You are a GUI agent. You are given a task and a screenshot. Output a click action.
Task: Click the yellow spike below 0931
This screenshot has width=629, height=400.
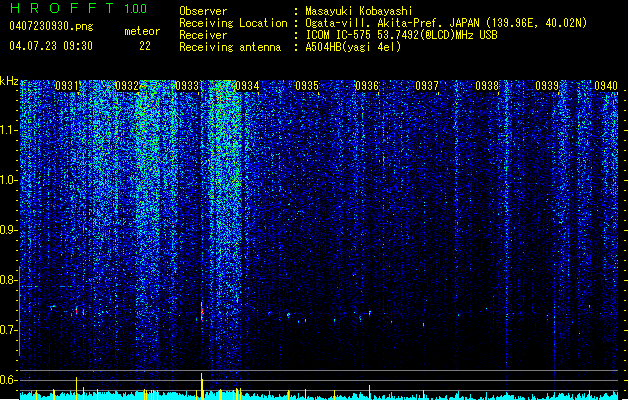click(x=76, y=388)
